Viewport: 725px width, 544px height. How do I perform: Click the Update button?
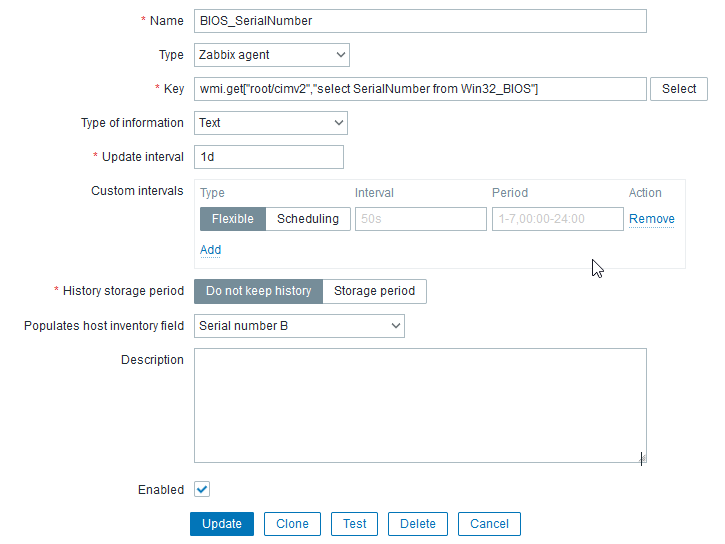point(221,524)
